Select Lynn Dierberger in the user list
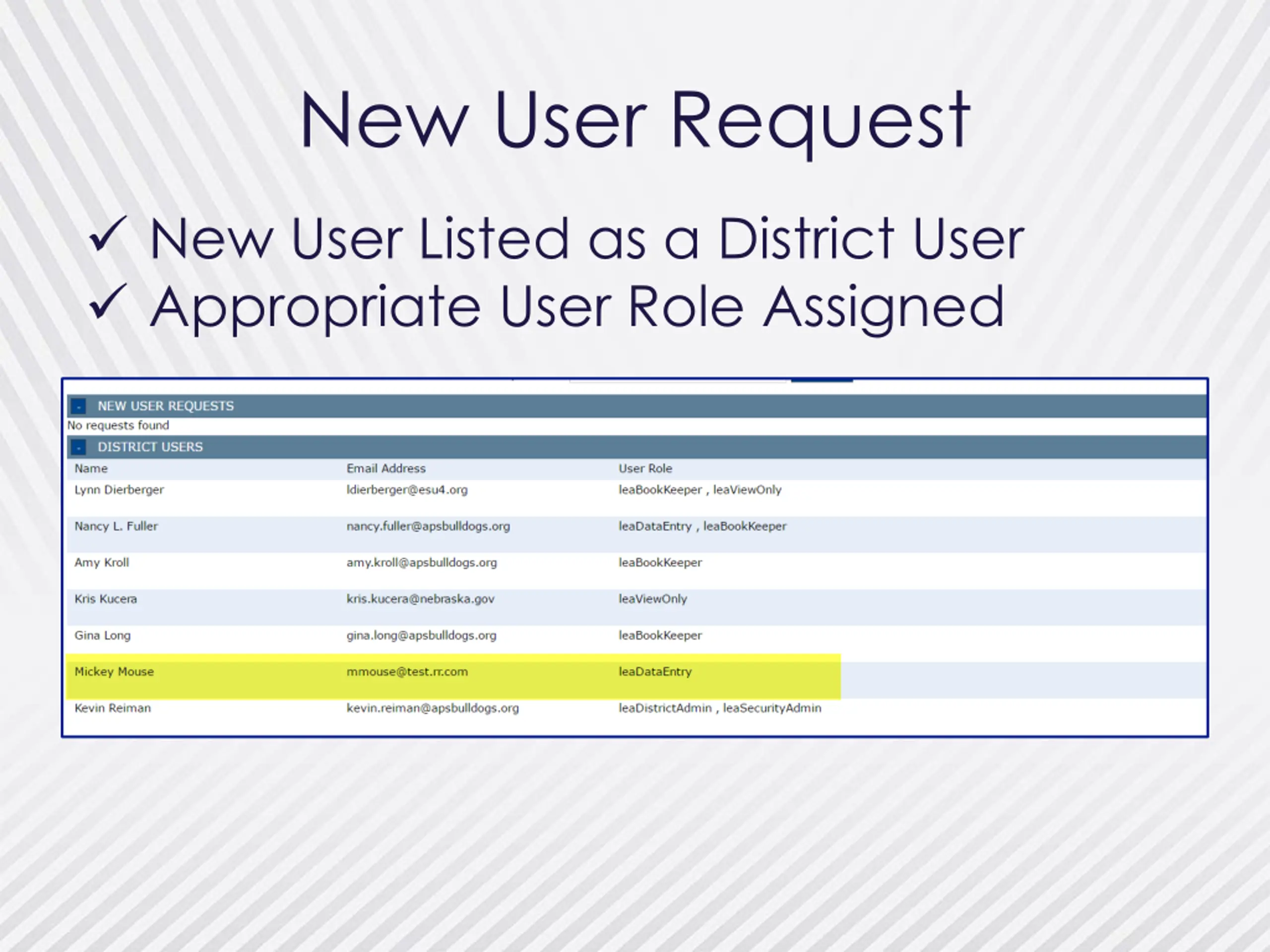The width and height of the screenshot is (1270, 952). point(119,490)
